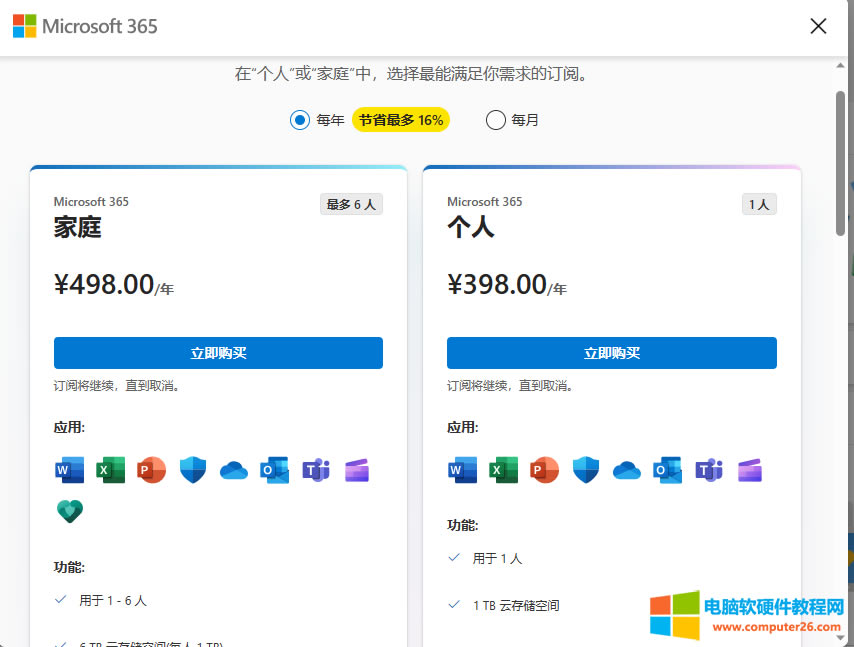Click the OneDrive cloud icon in 家庭 plan
Viewport: 854px width, 647px height.
click(x=233, y=470)
